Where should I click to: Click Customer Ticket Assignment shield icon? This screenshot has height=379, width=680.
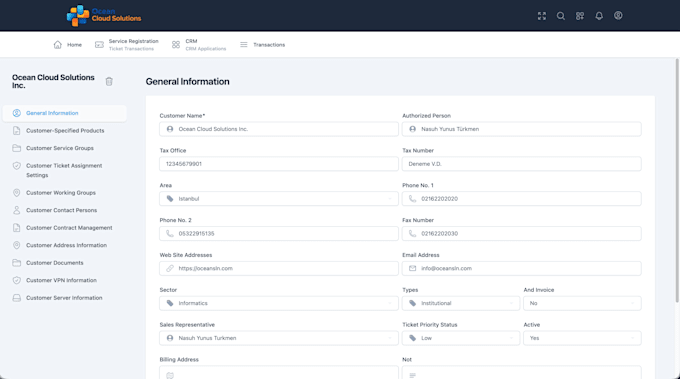tap(16, 166)
